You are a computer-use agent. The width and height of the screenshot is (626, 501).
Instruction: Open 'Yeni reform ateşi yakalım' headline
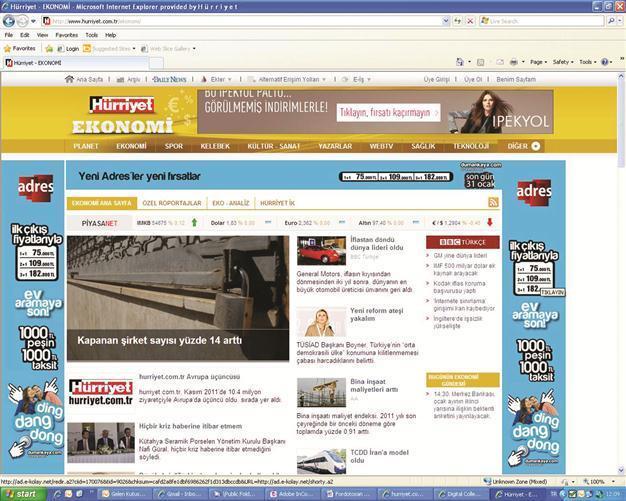pyautogui.click(x=376, y=315)
